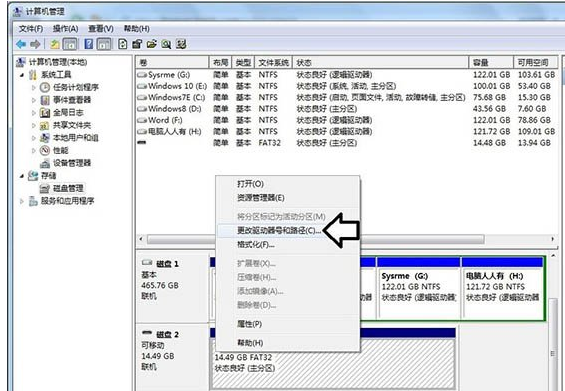Image resolution: width=565 pixels, height=391 pixels.
Task: Select 全局日志 in the tree
Action: (x=68, y=112)
